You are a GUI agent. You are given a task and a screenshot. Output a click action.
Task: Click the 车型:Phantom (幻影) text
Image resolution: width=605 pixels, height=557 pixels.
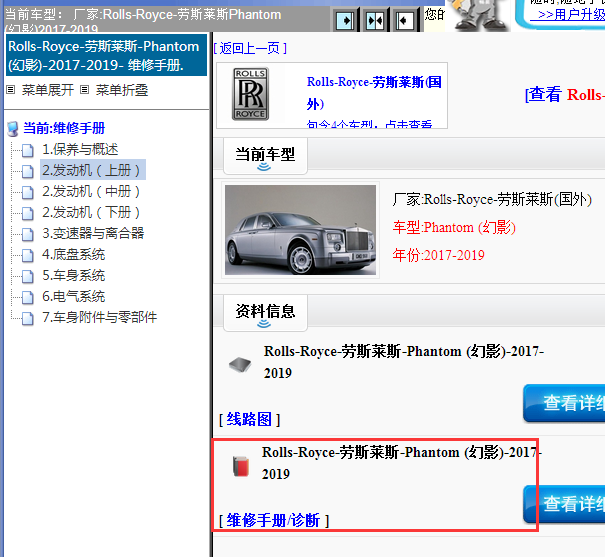point(454,228)
